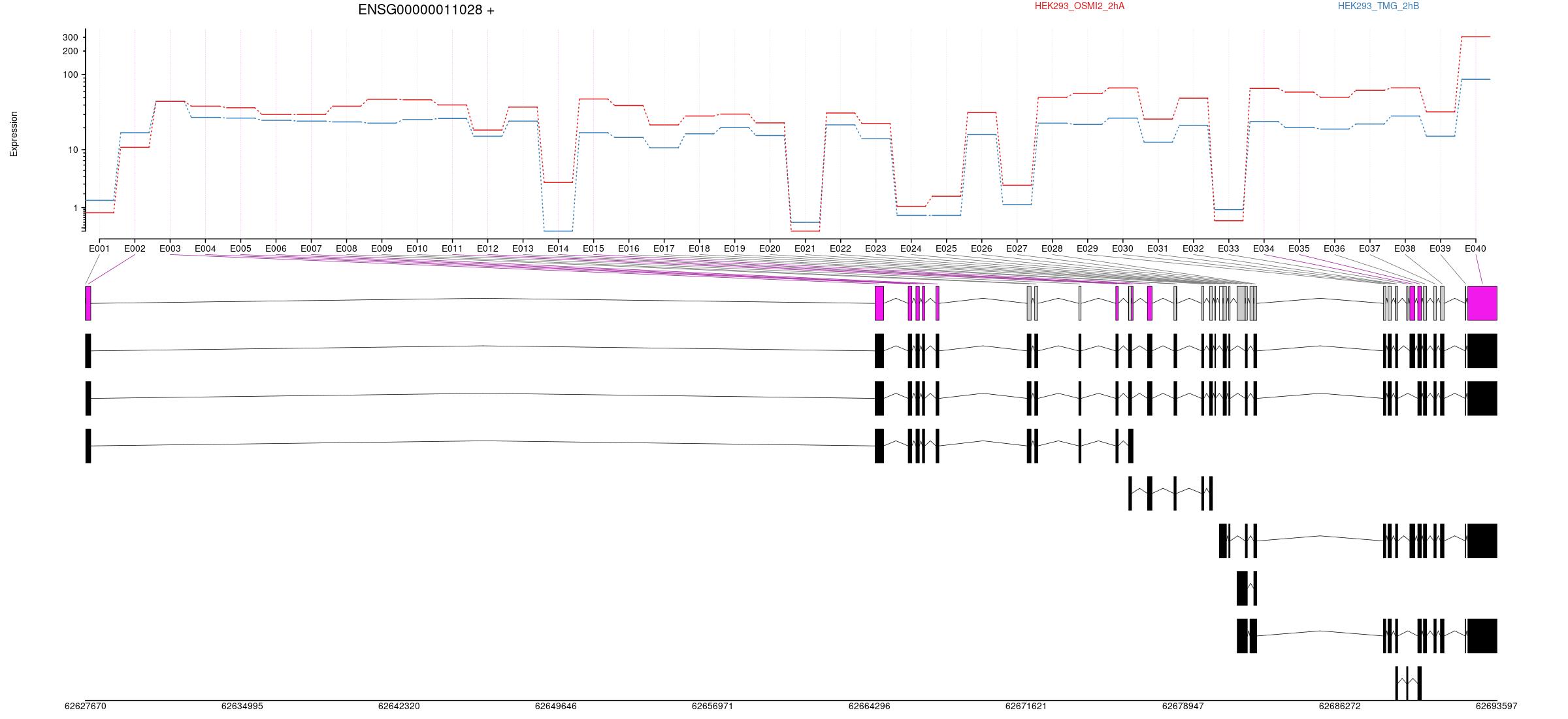
Task: Click exon label E002
Action: (x=135, y=248)
